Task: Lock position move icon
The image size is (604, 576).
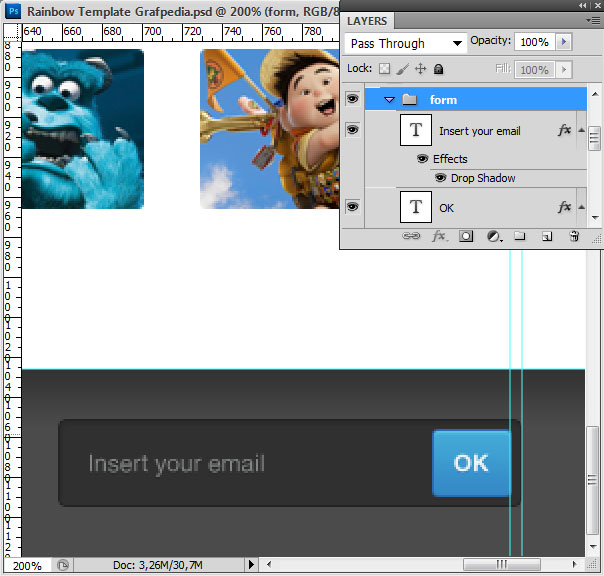Action: click(420, 69)
